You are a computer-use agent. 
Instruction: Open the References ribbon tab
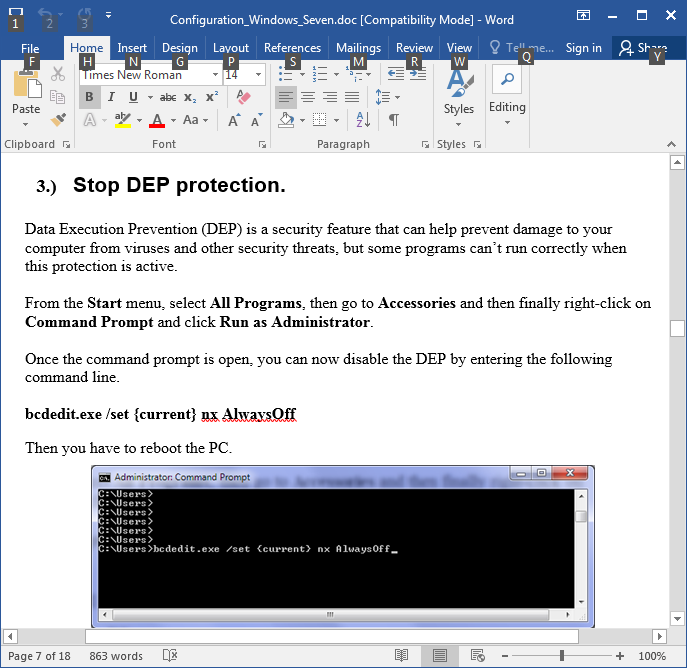pos(292,48)
